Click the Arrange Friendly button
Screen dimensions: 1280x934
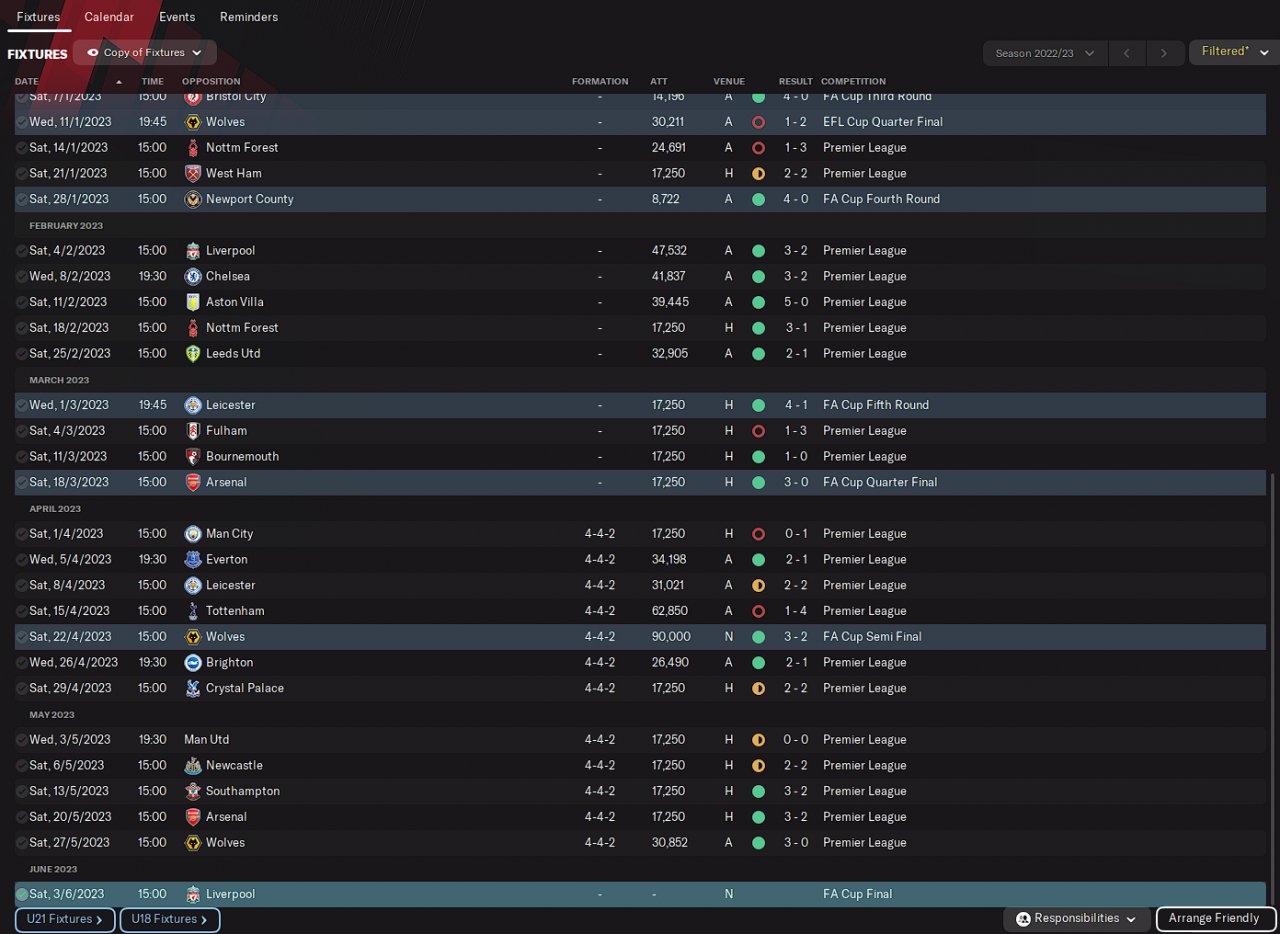point(1216,919)
